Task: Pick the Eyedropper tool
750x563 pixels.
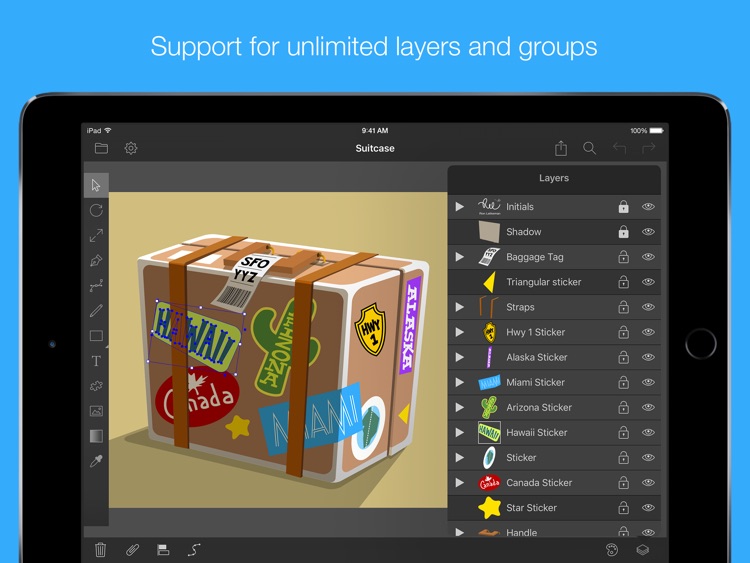Action: click(96, 461)
